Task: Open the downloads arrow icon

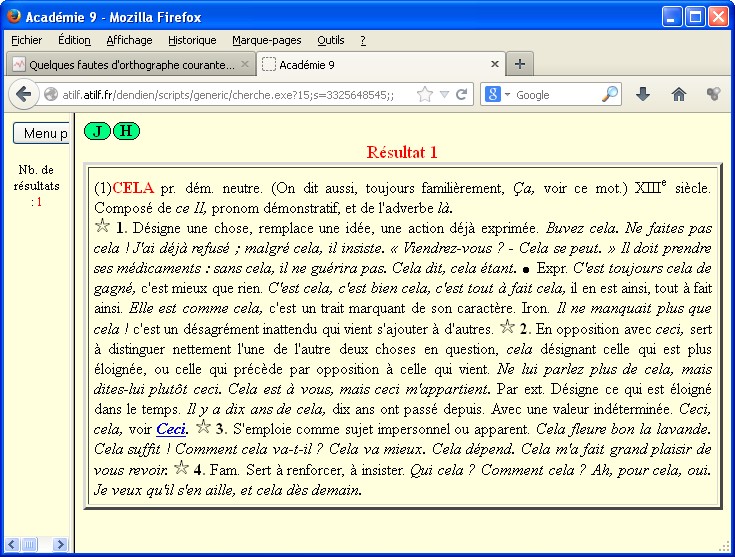Action: coord(643,95)
